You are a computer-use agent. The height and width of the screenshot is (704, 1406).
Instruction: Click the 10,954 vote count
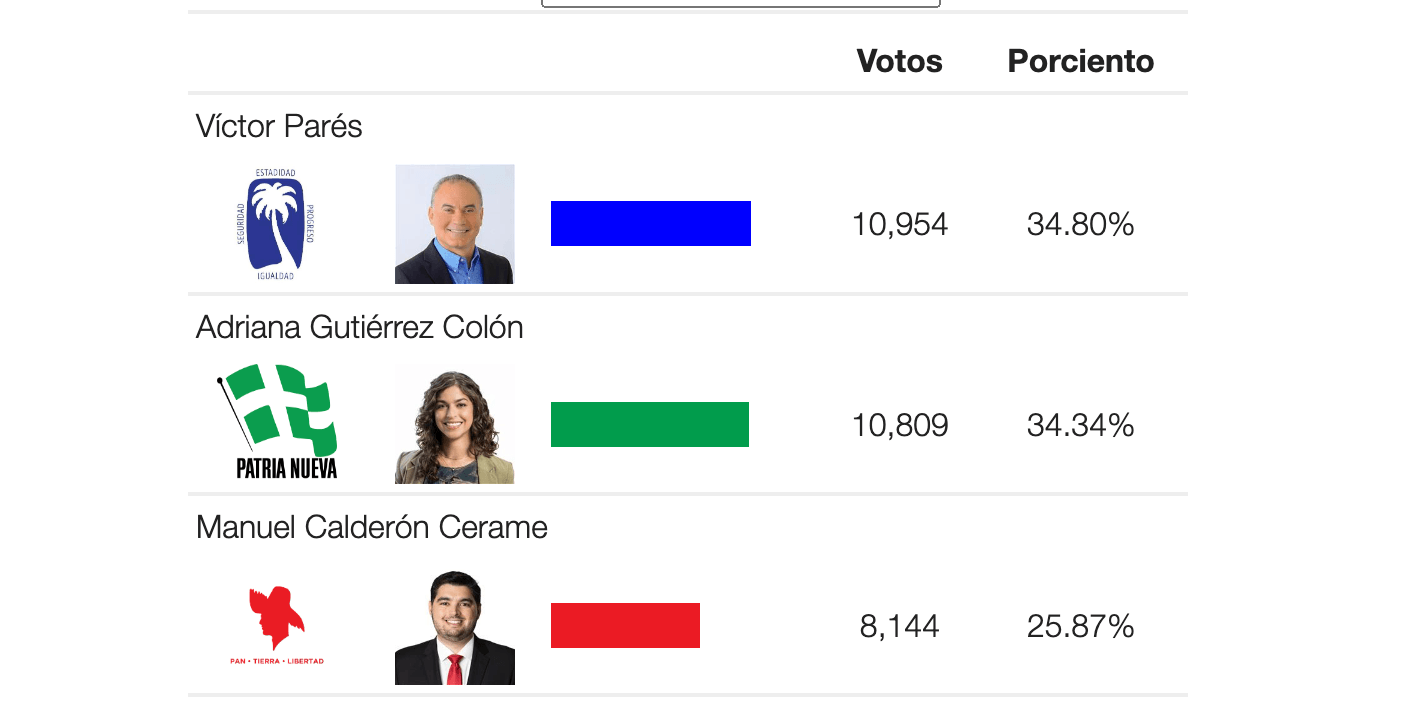tap(899, 224)
